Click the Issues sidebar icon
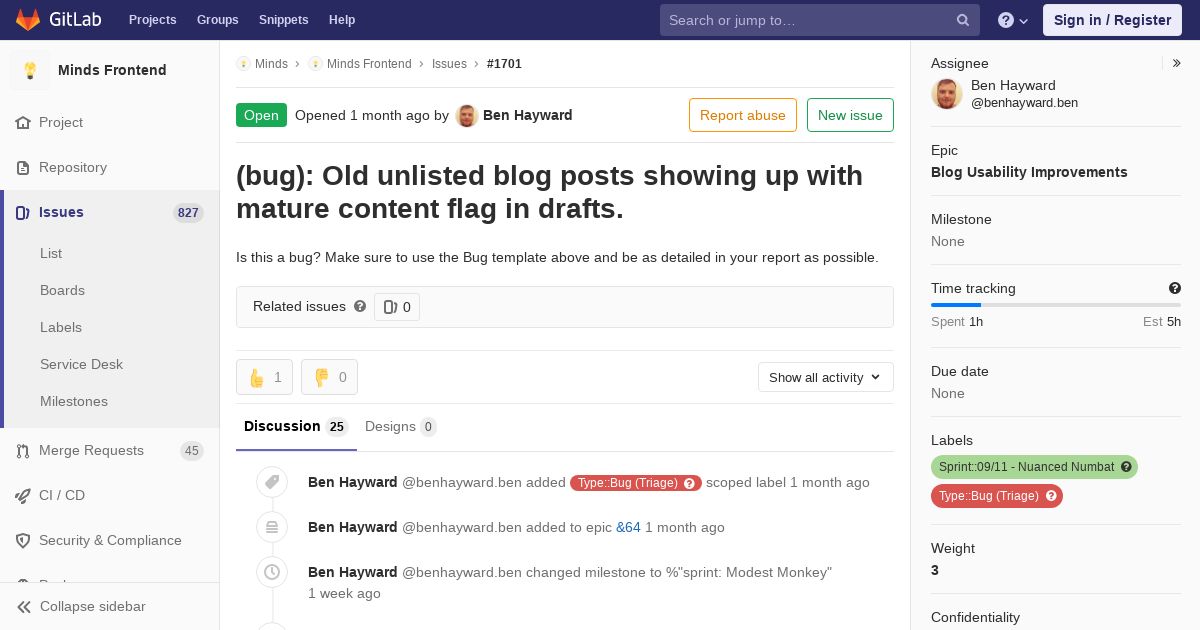The image size is (1200, 630). pos(23,212)
